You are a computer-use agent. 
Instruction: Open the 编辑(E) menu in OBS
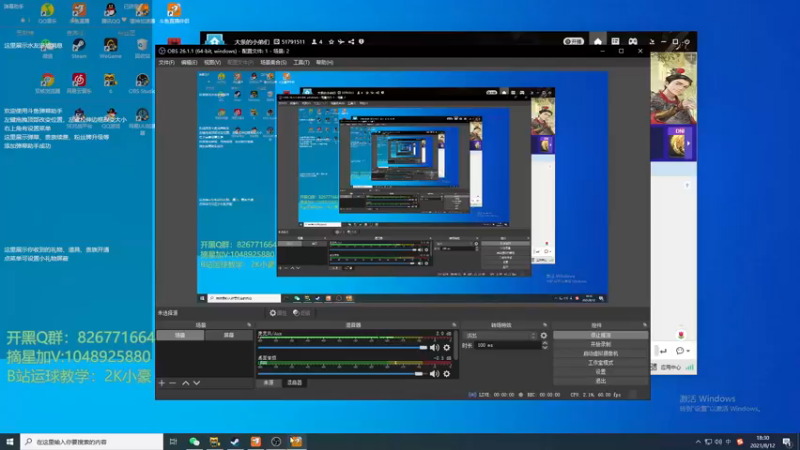(x=189, y=62)
